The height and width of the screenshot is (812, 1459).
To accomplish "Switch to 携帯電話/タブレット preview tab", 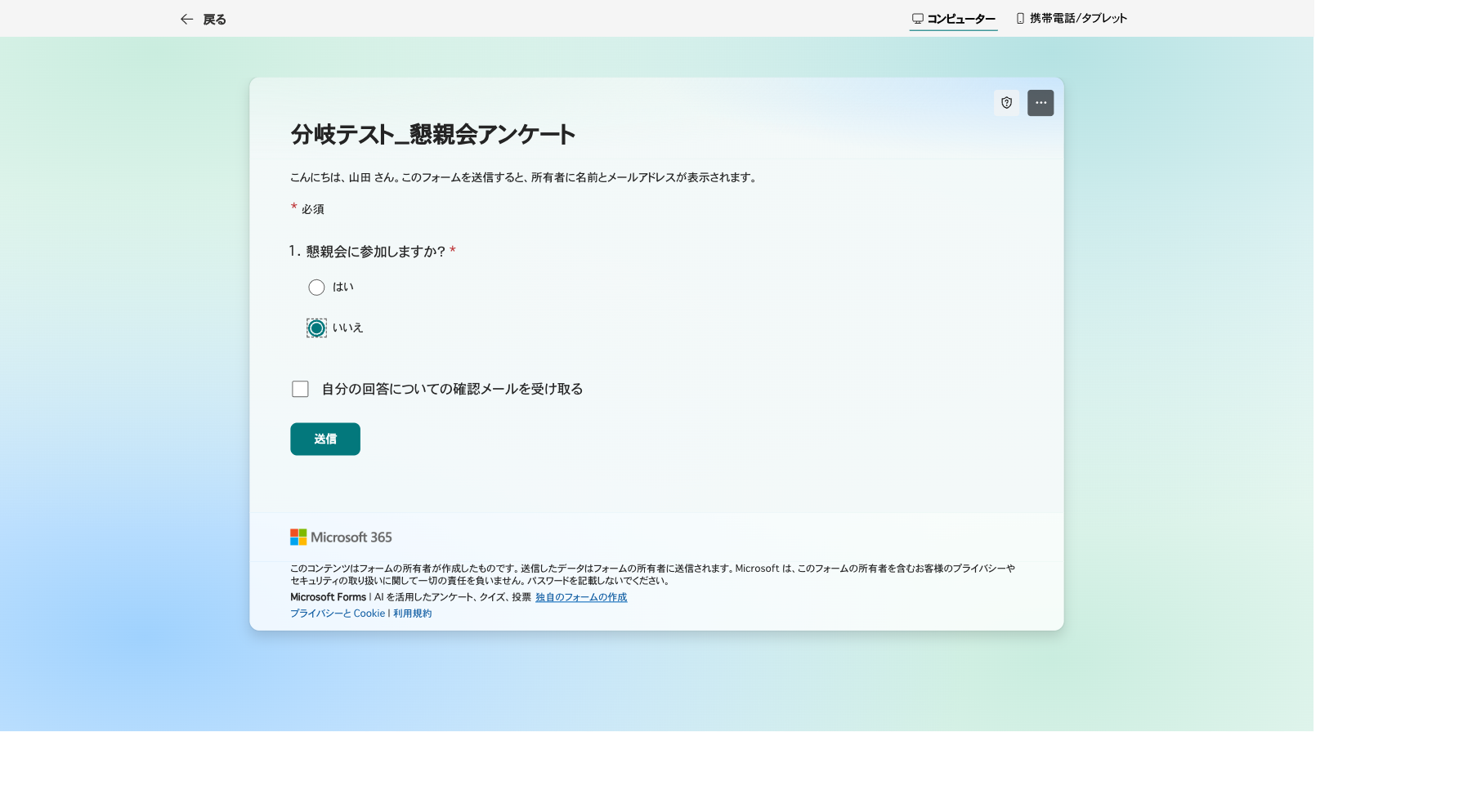I will tap(1072, 18).
